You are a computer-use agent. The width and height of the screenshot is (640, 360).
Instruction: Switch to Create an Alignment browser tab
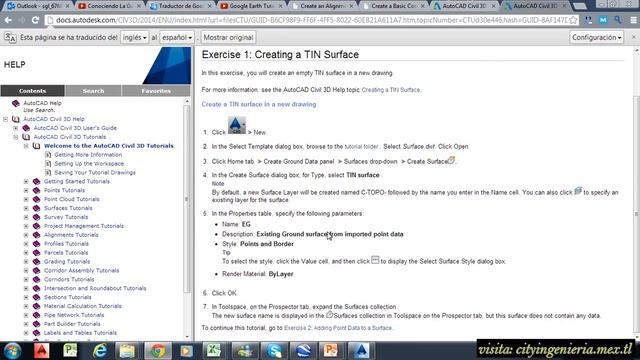pos(323,6)
